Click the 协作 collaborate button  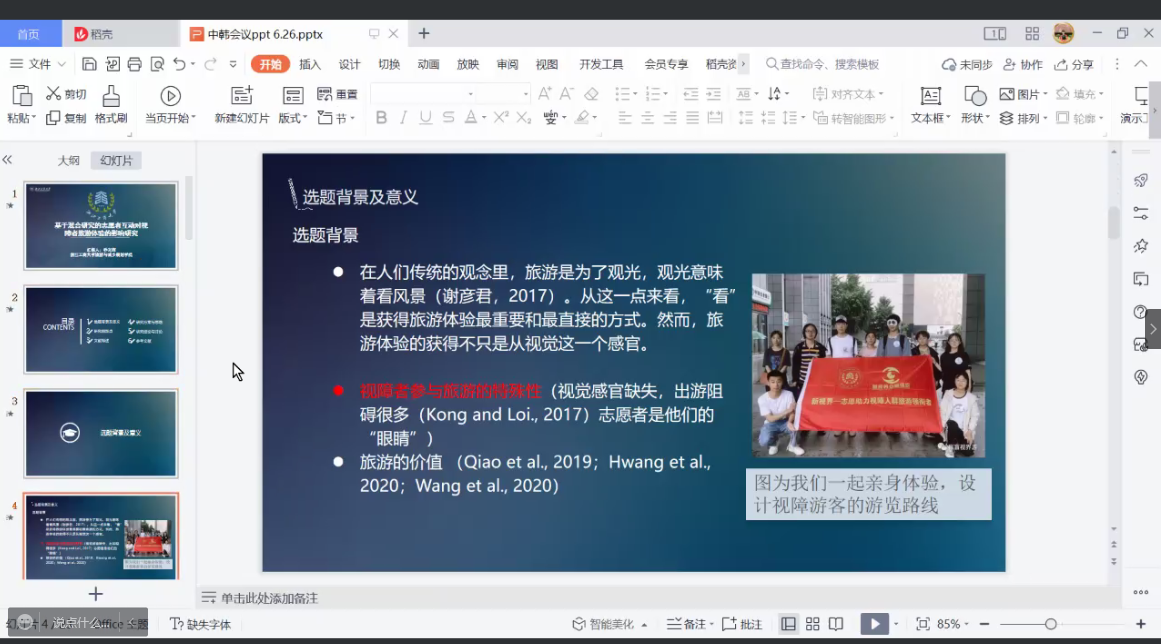pyautogui.click(x=1023, y=64)
